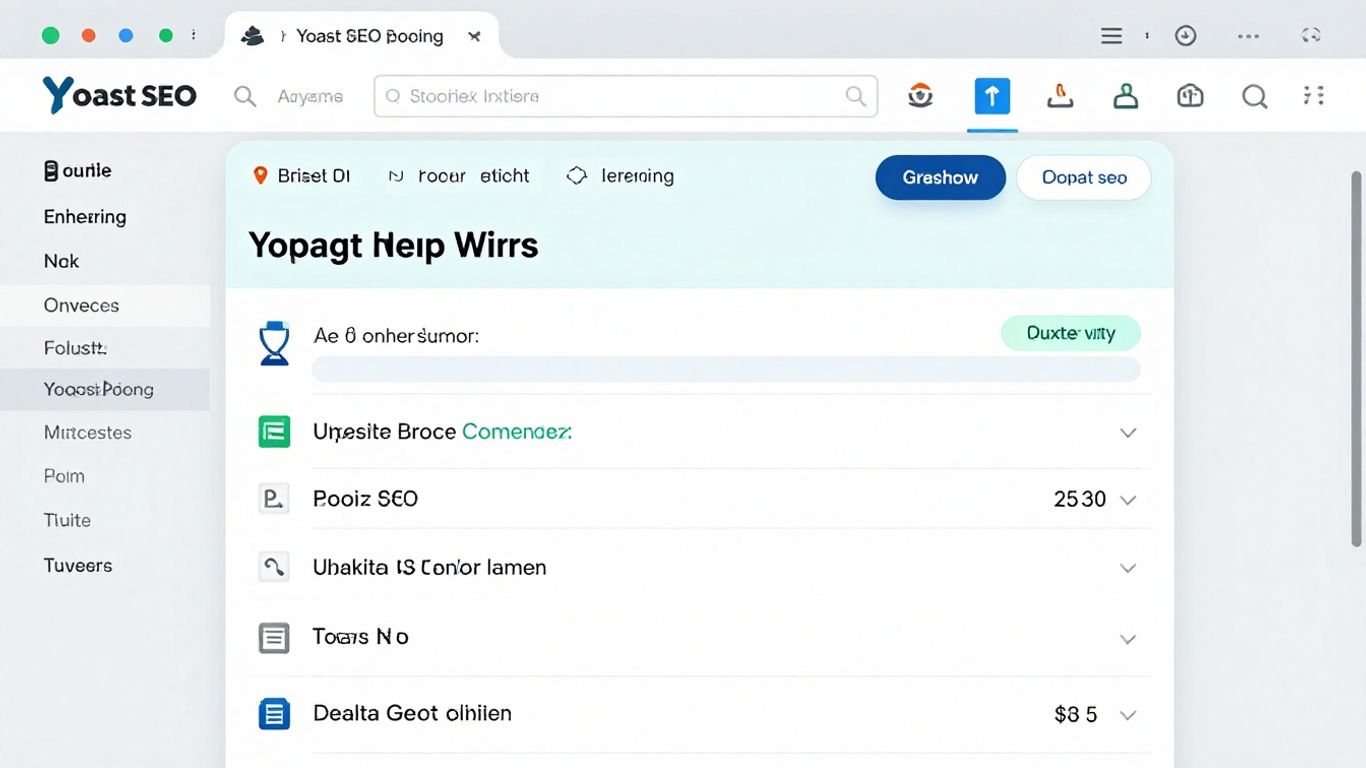Click the briefcase icon in the toolbar
Viewport: 1366px width, 768px height.
point(1189,95)
